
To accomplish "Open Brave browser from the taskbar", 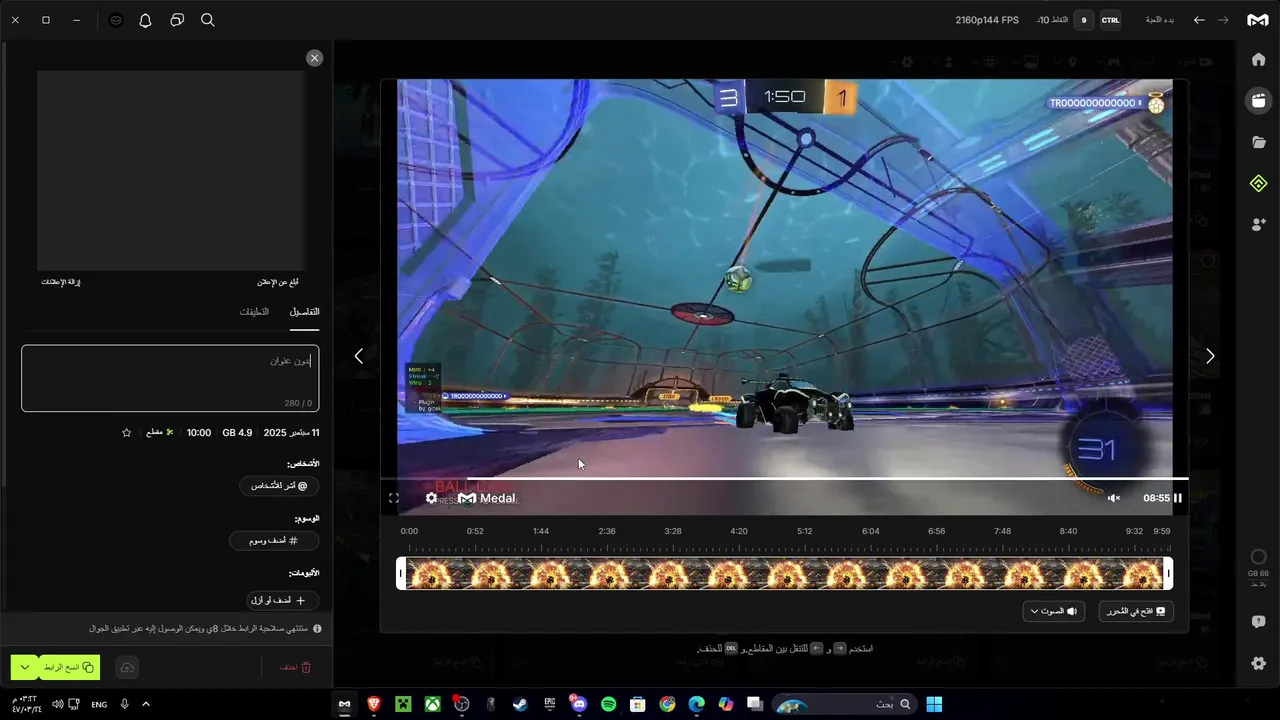I will 374,704.
